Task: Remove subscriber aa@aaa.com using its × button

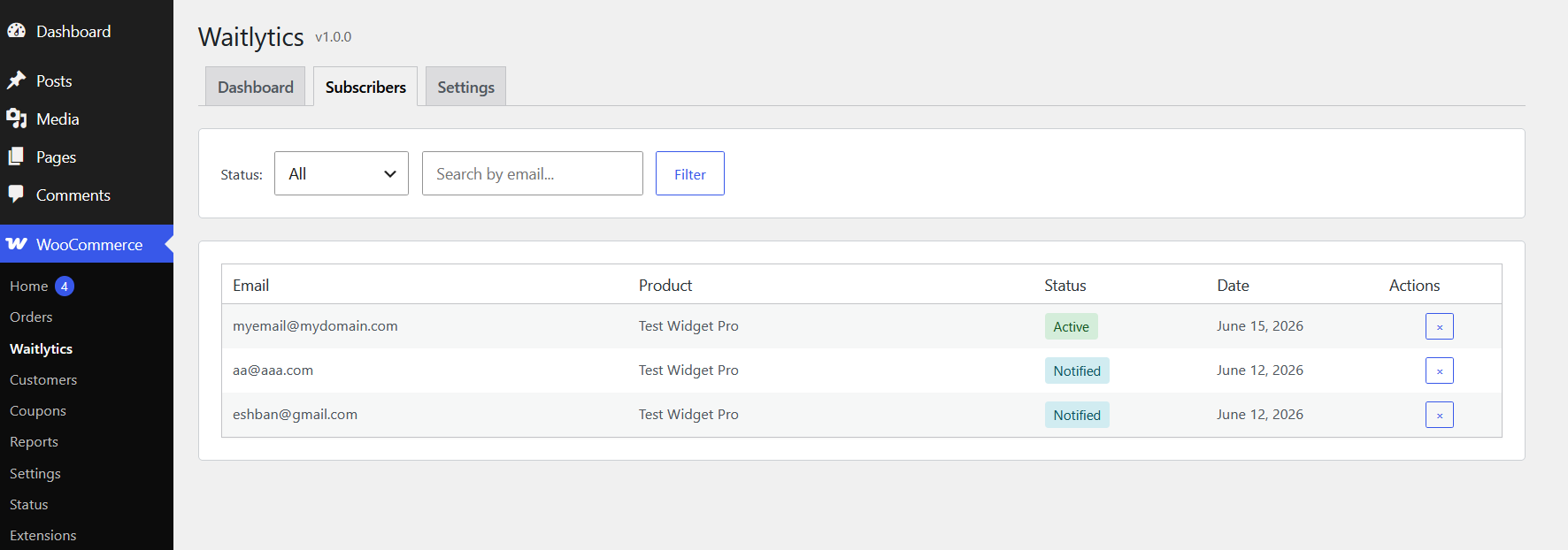Action: [x=1439, y=370]
